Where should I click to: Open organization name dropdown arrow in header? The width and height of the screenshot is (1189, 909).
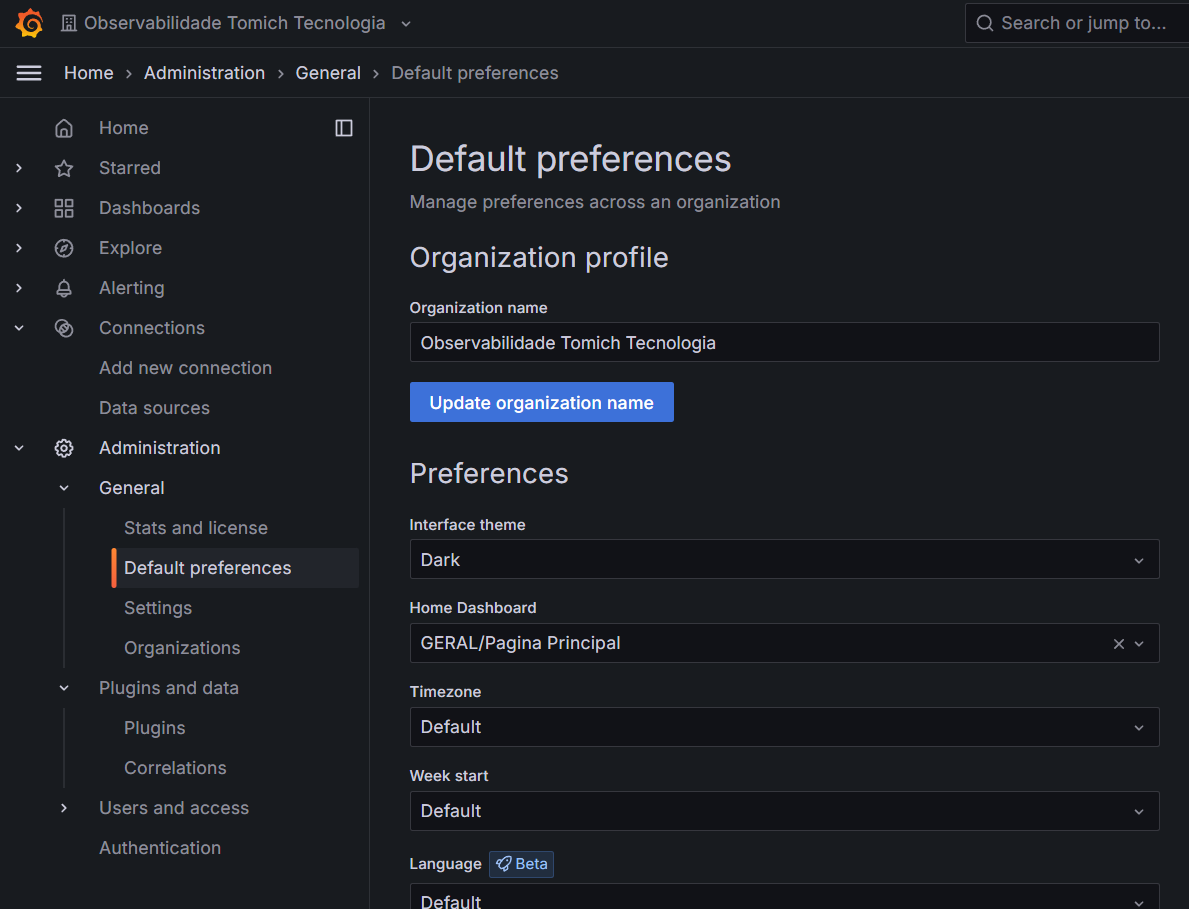(x=406, y=24)
